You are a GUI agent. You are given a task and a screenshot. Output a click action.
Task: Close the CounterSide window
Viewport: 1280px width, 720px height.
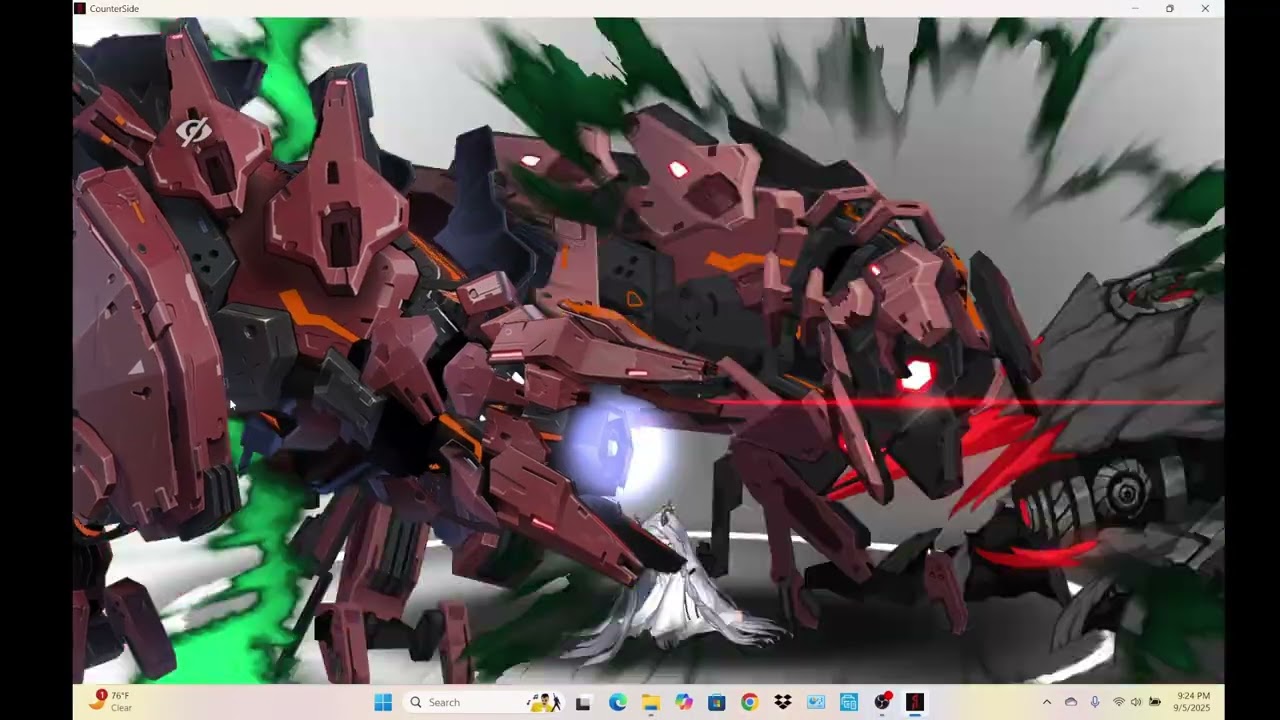coord(1205,8)
